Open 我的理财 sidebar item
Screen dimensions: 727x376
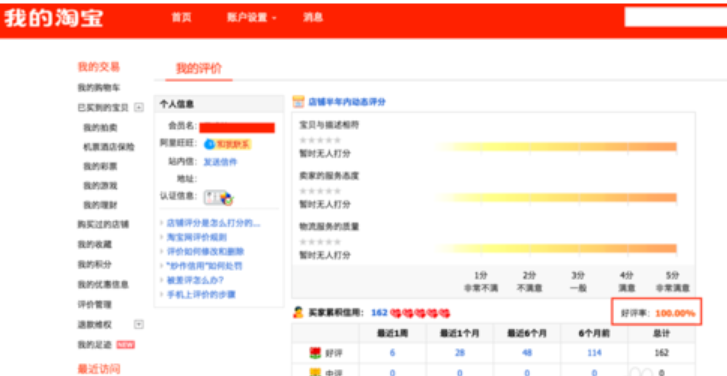click(x=100, y=205)
